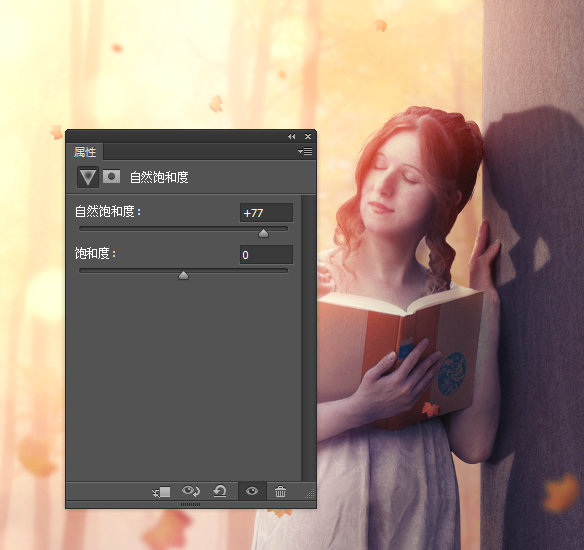Click the panel resize grip corner
584x550 pixels.
pos(310,494)
